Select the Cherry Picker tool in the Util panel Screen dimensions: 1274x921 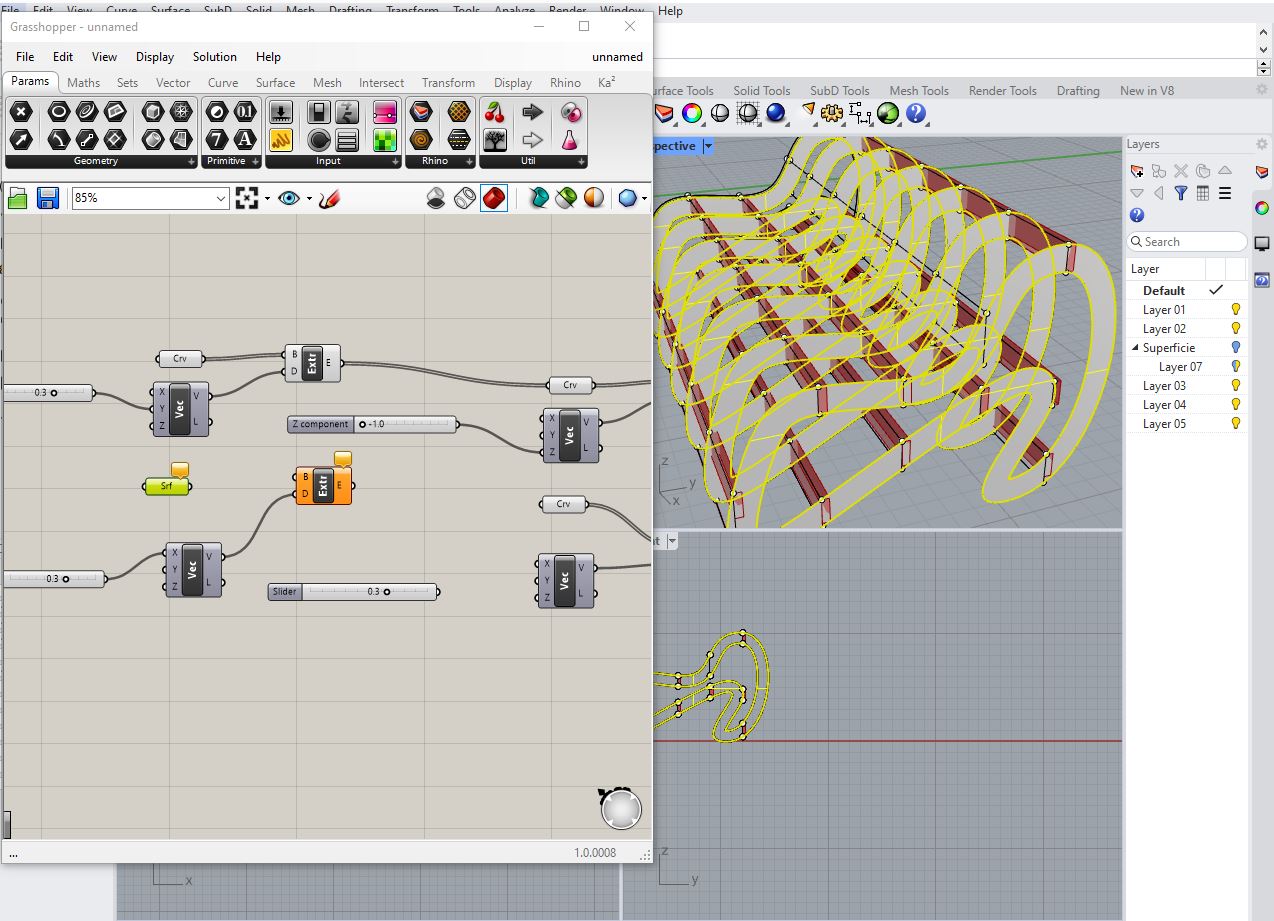coord(495,112)
